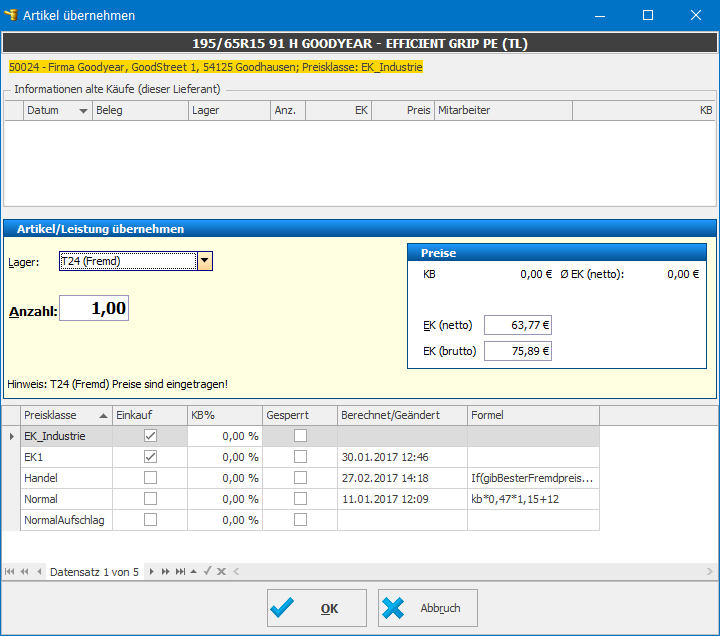Click date cell 11.01.2017 12:09
Screen dimensions: 720x636
pyautogui.click(x=403, y=499)
